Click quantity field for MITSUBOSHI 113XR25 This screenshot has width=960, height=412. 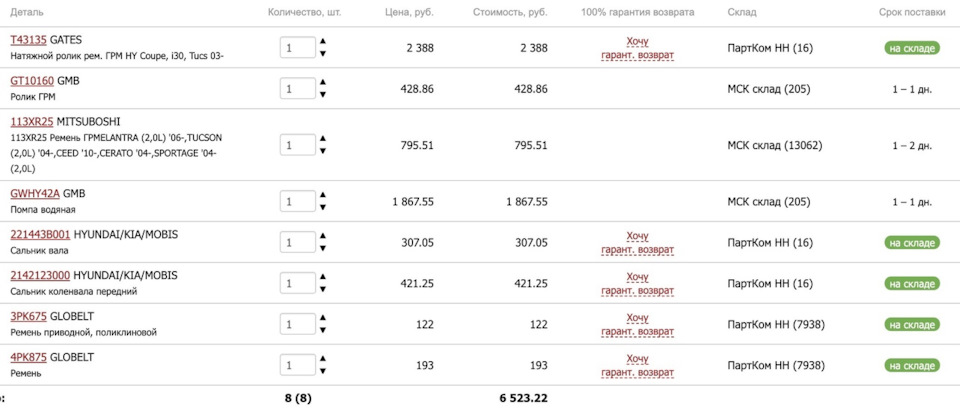pos(298,145)
